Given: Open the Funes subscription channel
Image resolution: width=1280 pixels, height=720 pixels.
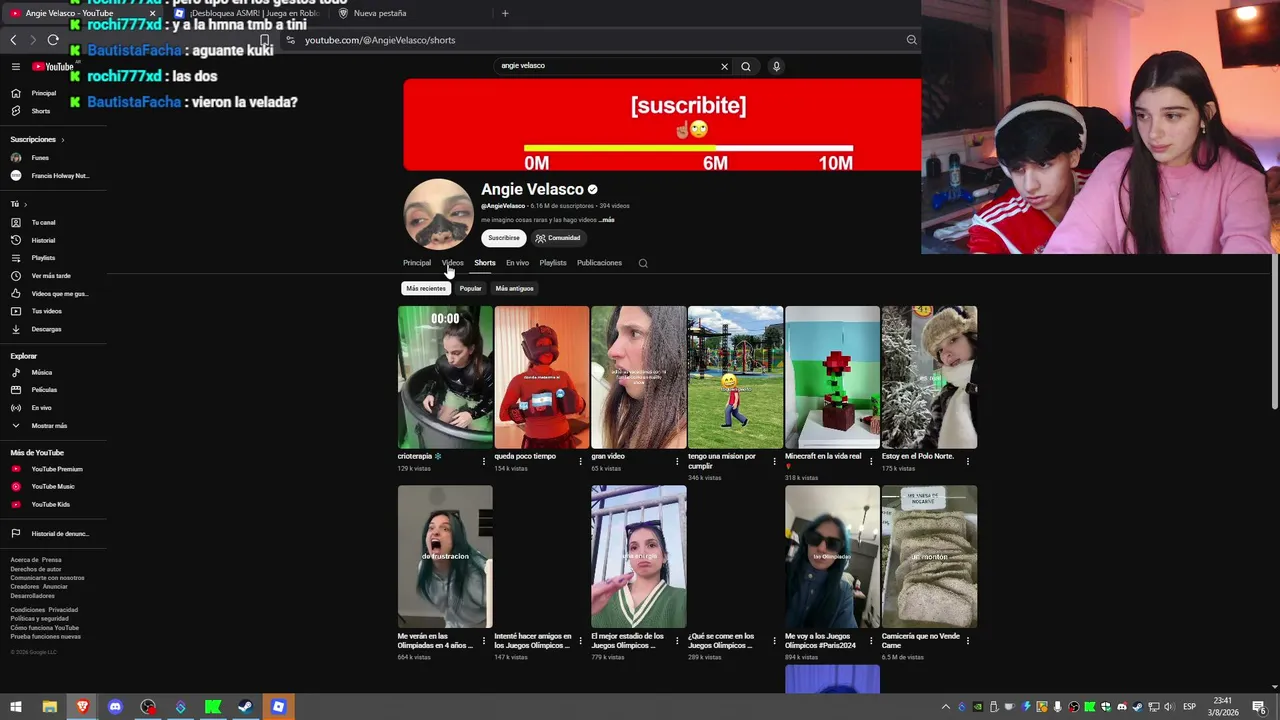Looking at the screenshot, I should [40, 158].
